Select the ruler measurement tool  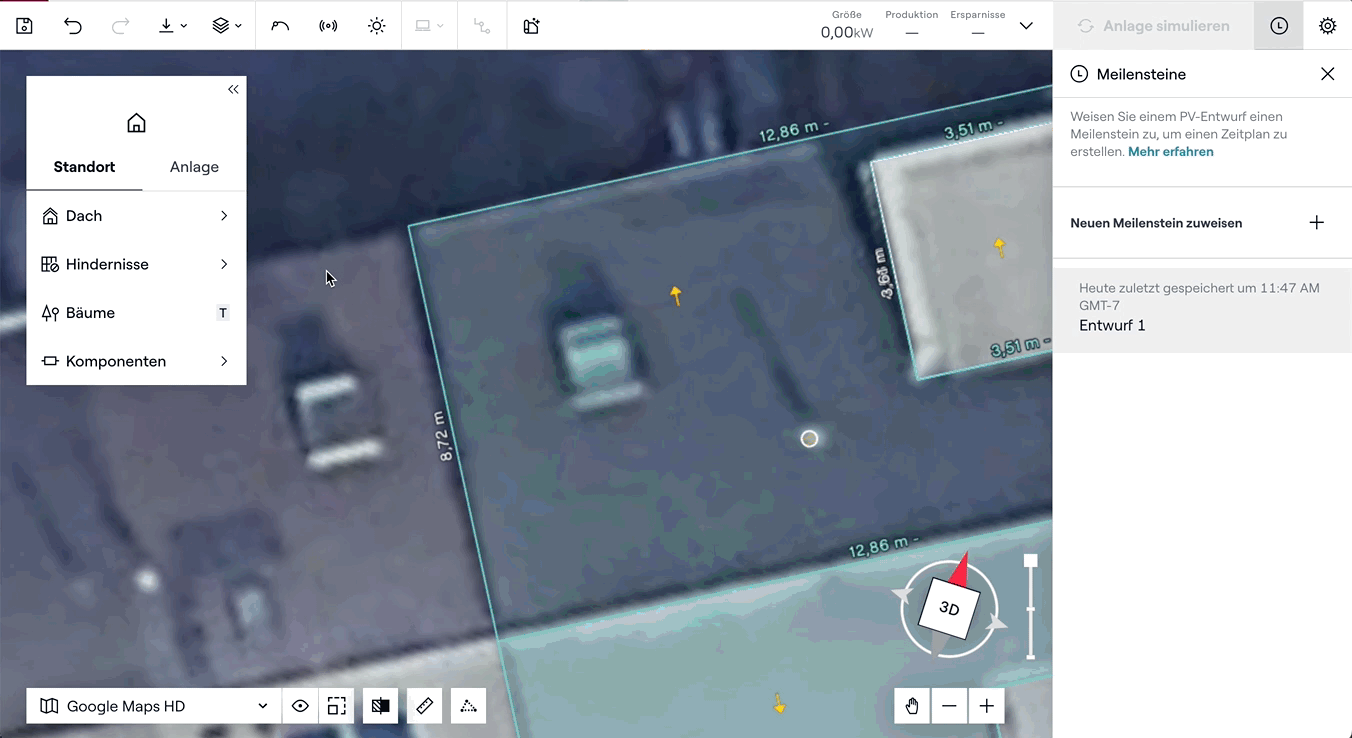424,706
